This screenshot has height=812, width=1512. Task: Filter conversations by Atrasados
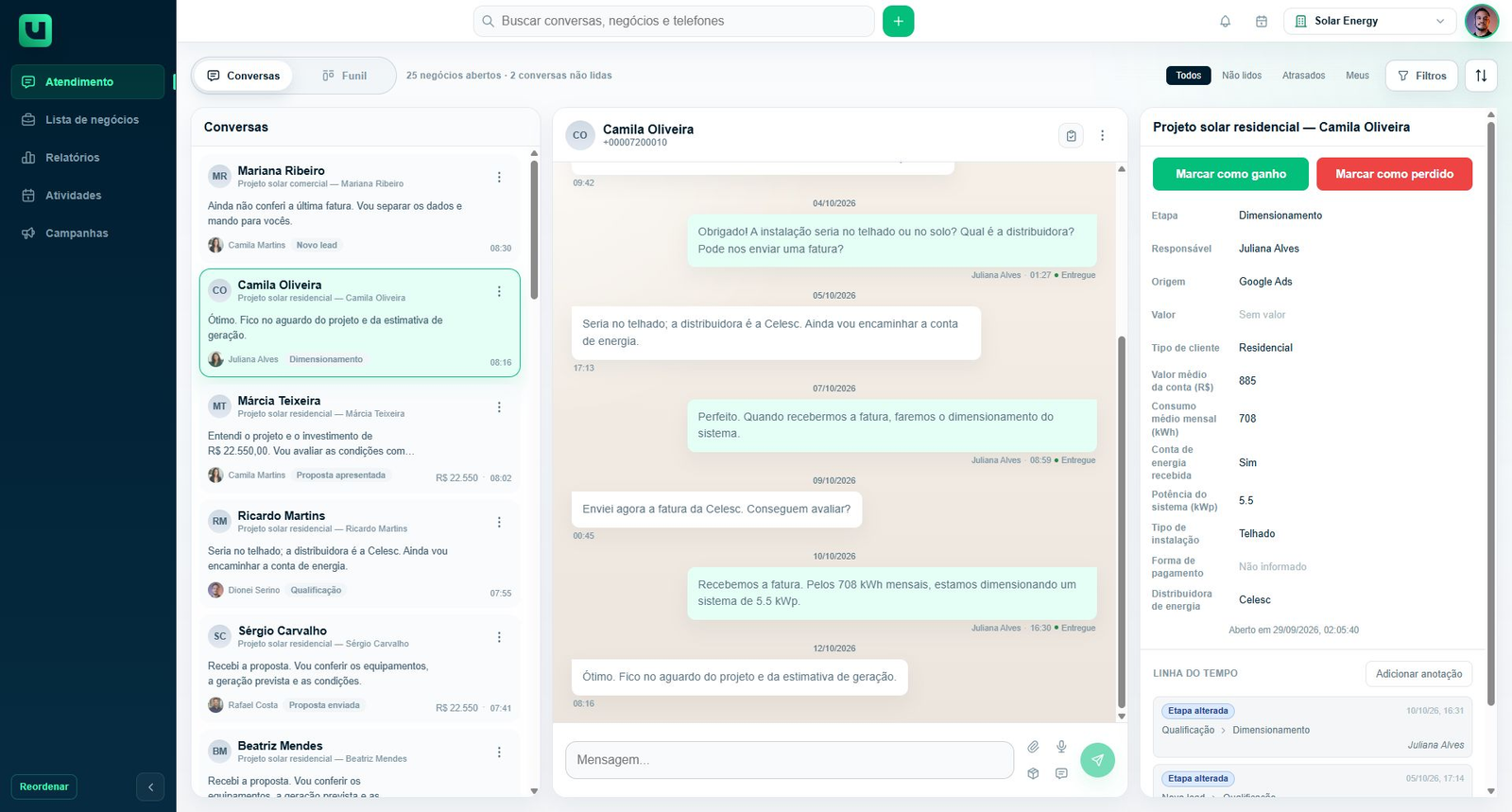1303,76
